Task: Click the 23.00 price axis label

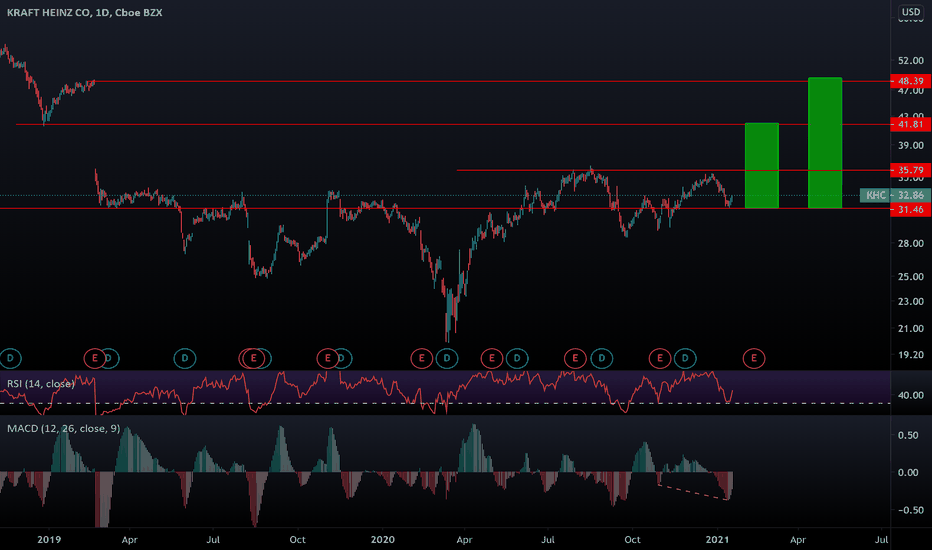Action: [911, 301]
